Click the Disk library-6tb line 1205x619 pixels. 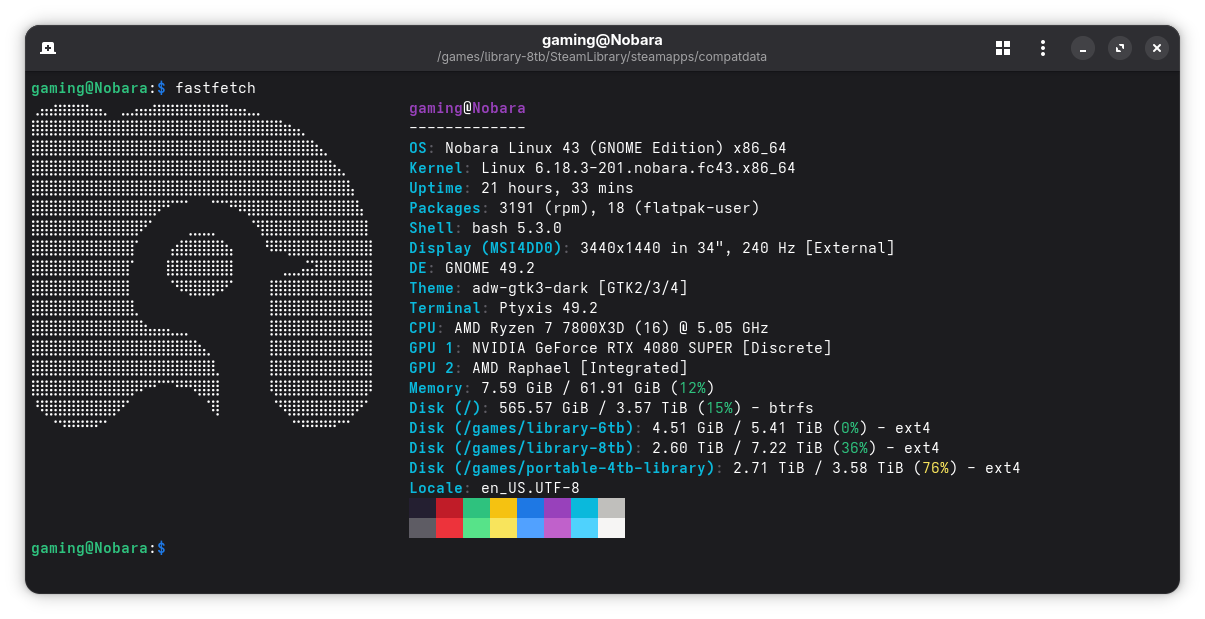pos(670,428)
